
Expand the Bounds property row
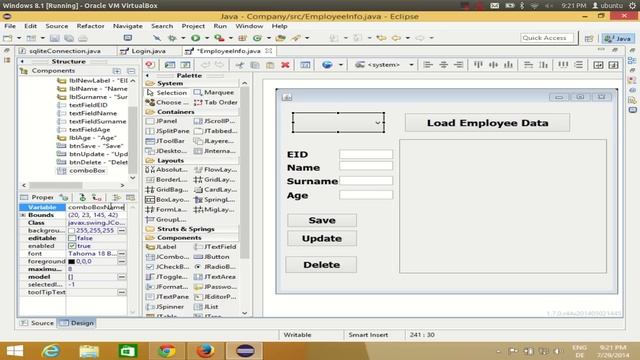coord(23,215)
